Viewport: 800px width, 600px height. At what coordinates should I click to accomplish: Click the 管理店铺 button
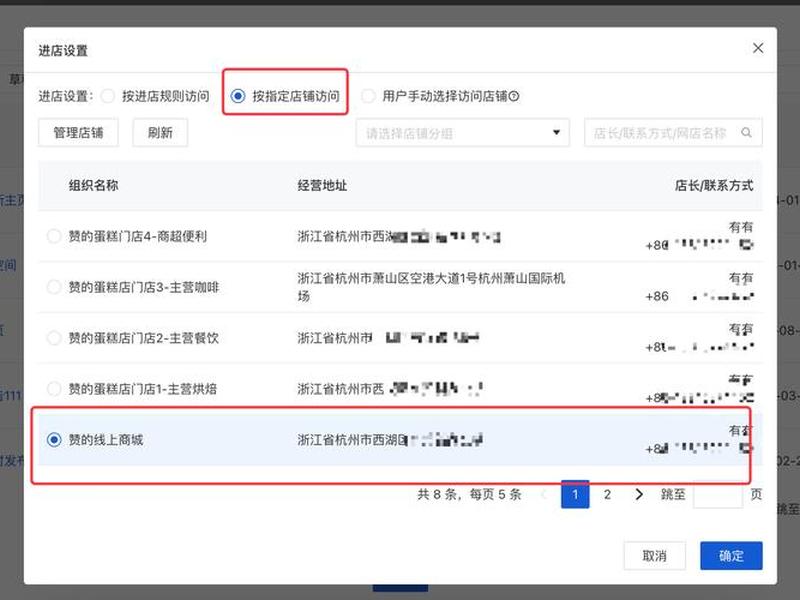click(x=79, y=133)
